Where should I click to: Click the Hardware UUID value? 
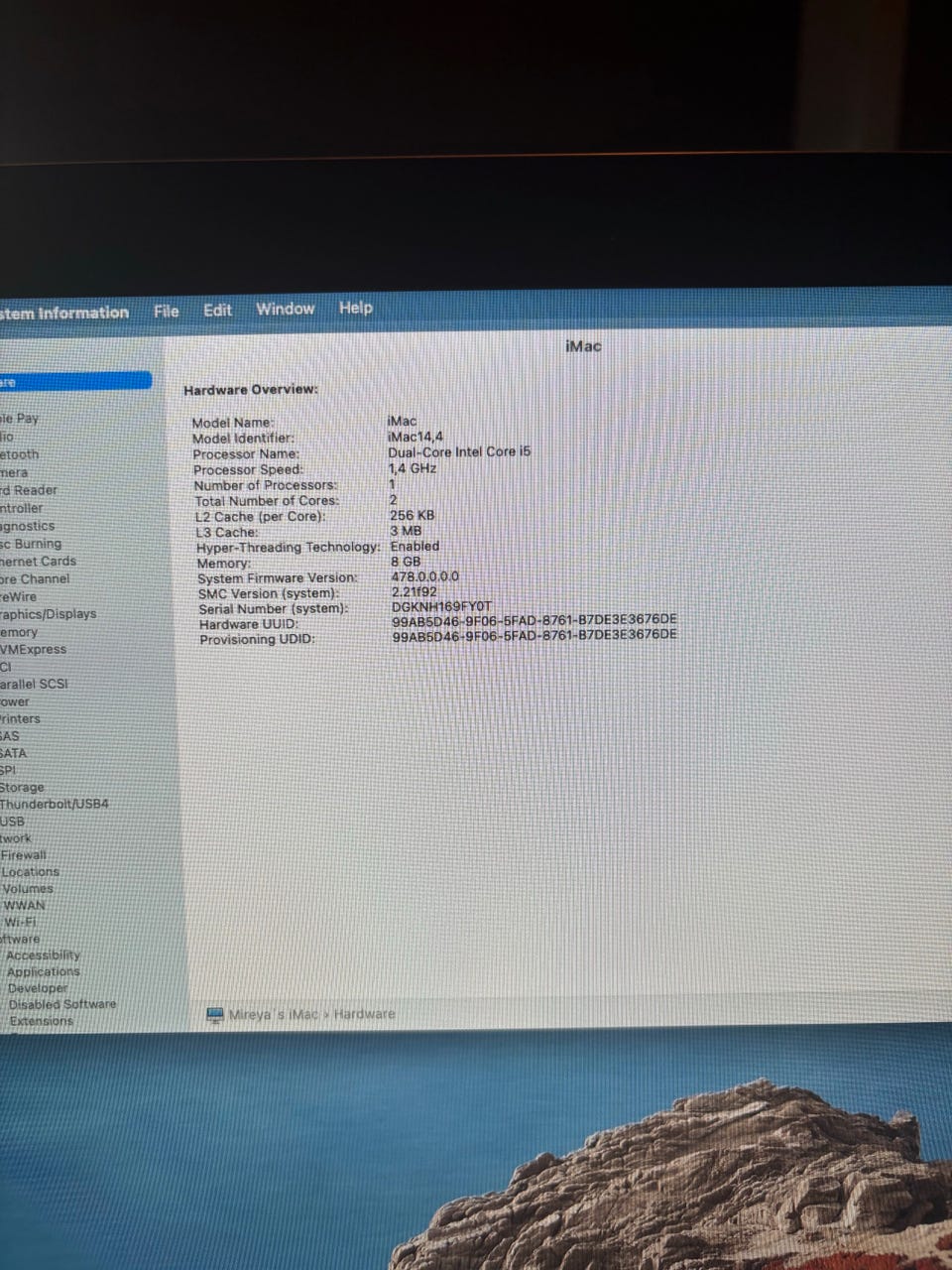[535, 620]
